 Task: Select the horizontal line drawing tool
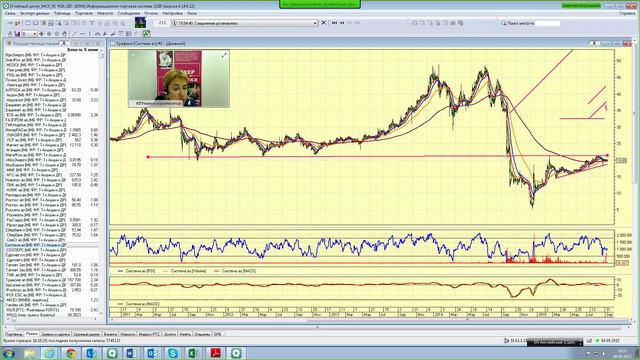click(x=82, y=34)
